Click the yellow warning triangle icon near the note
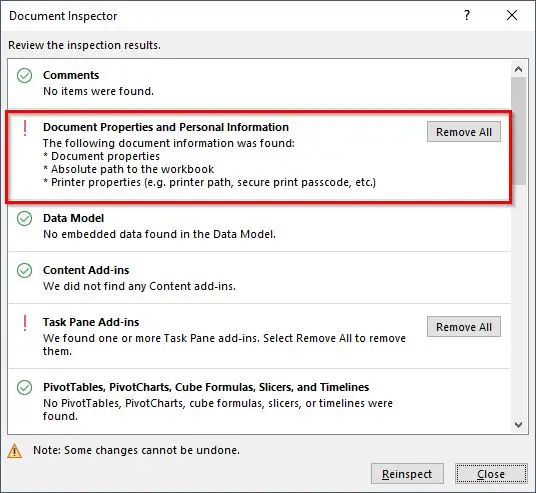536x493 pixels. tap(14, 451)
